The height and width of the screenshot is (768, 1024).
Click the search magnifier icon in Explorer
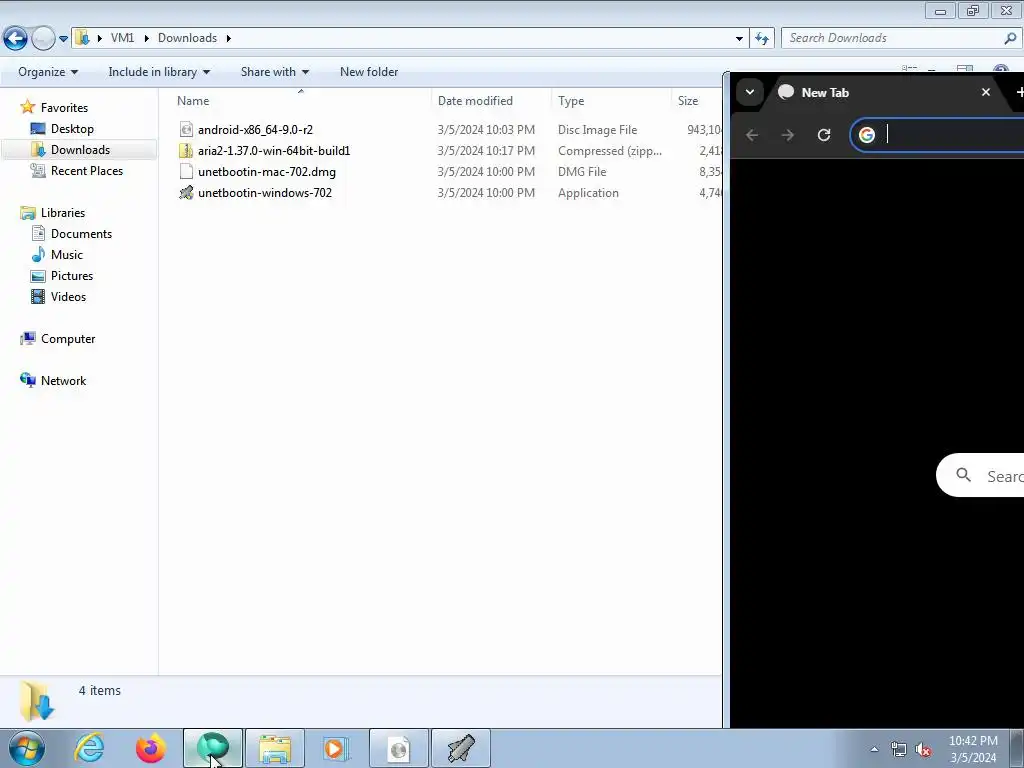(x=1010, y=39)
